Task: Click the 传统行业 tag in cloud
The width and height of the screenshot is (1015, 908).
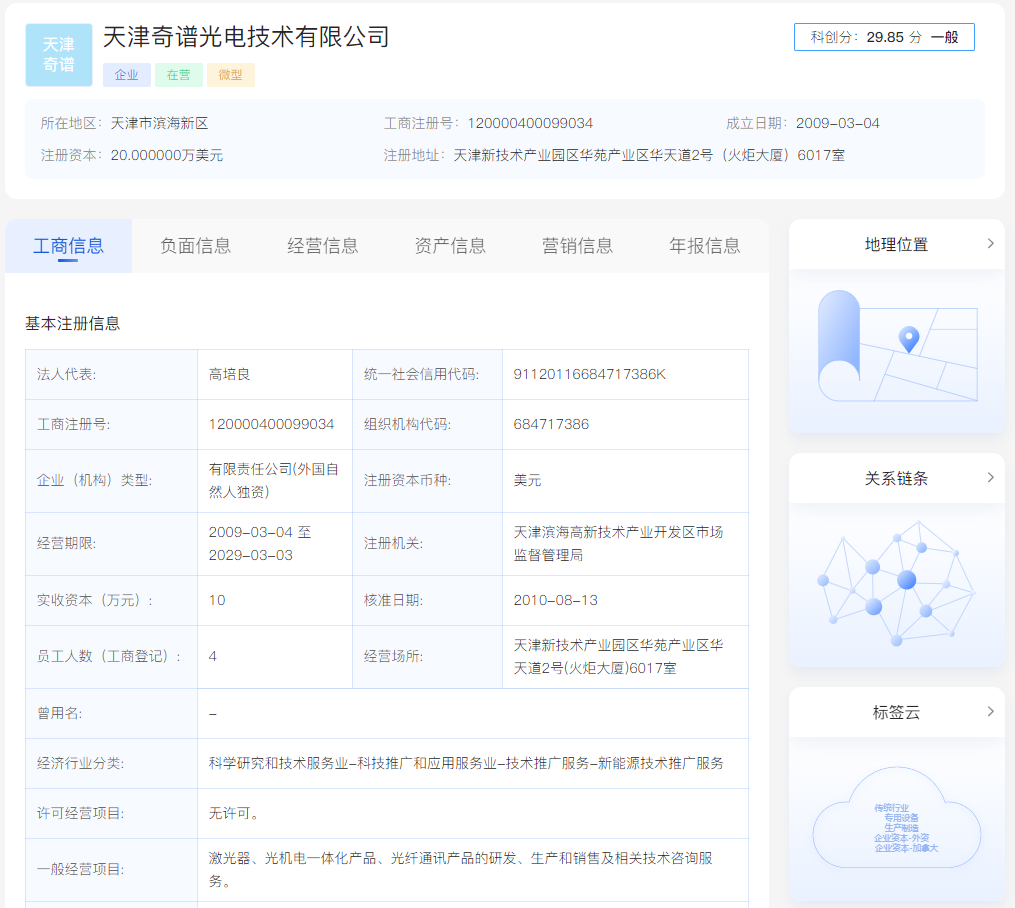Action: 891,808
